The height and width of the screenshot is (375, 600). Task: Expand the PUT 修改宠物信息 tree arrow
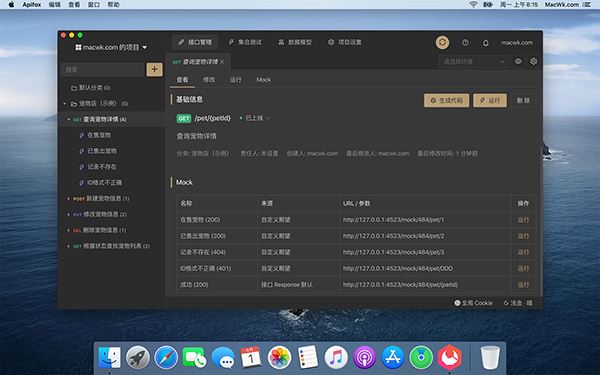(68, 214)
